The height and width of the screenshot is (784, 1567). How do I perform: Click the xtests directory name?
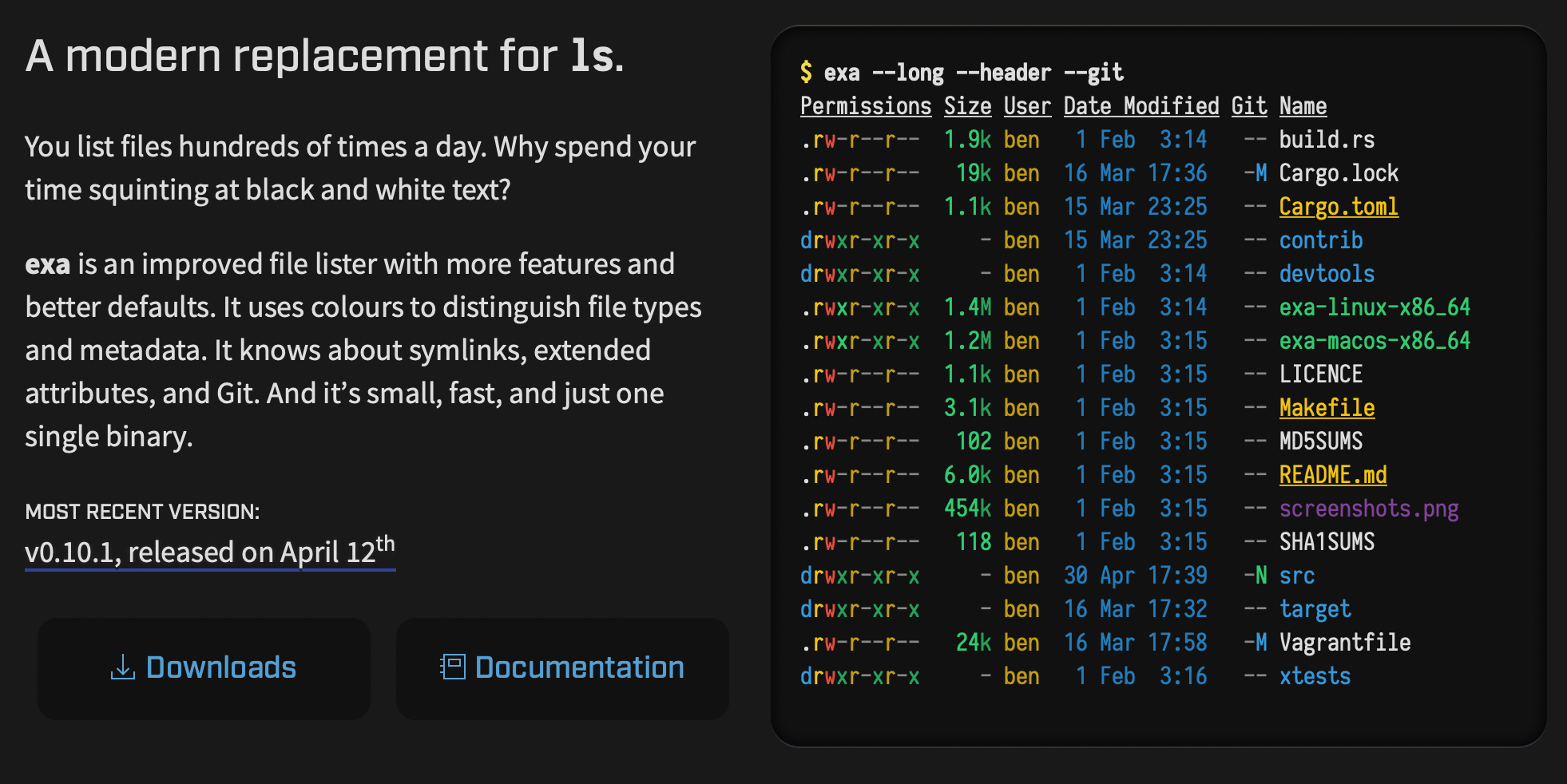(x=1315, y=676)
